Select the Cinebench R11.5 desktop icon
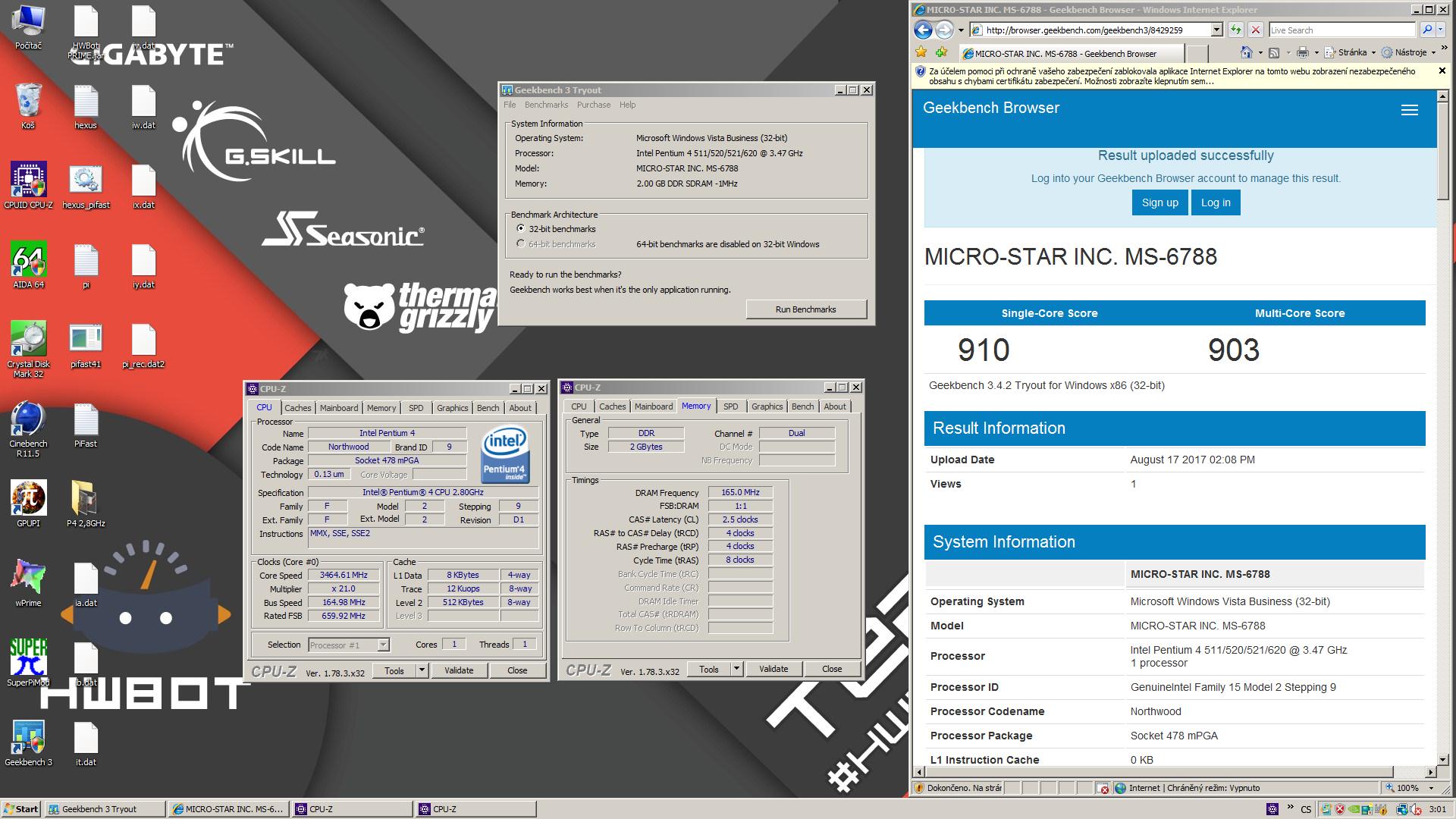The width and height of the screenshot is (1456, 819). pos(28,429)
